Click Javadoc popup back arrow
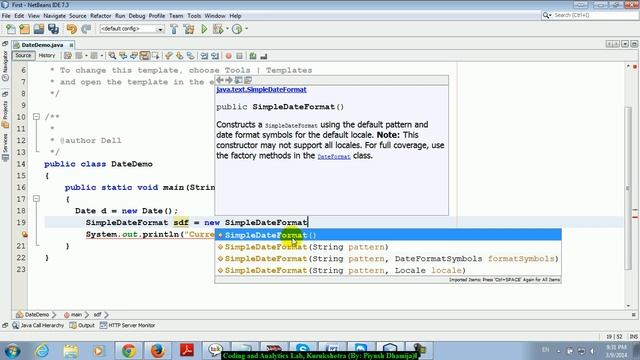The height and width of the screenshot is (360, 640). (220, 80)
